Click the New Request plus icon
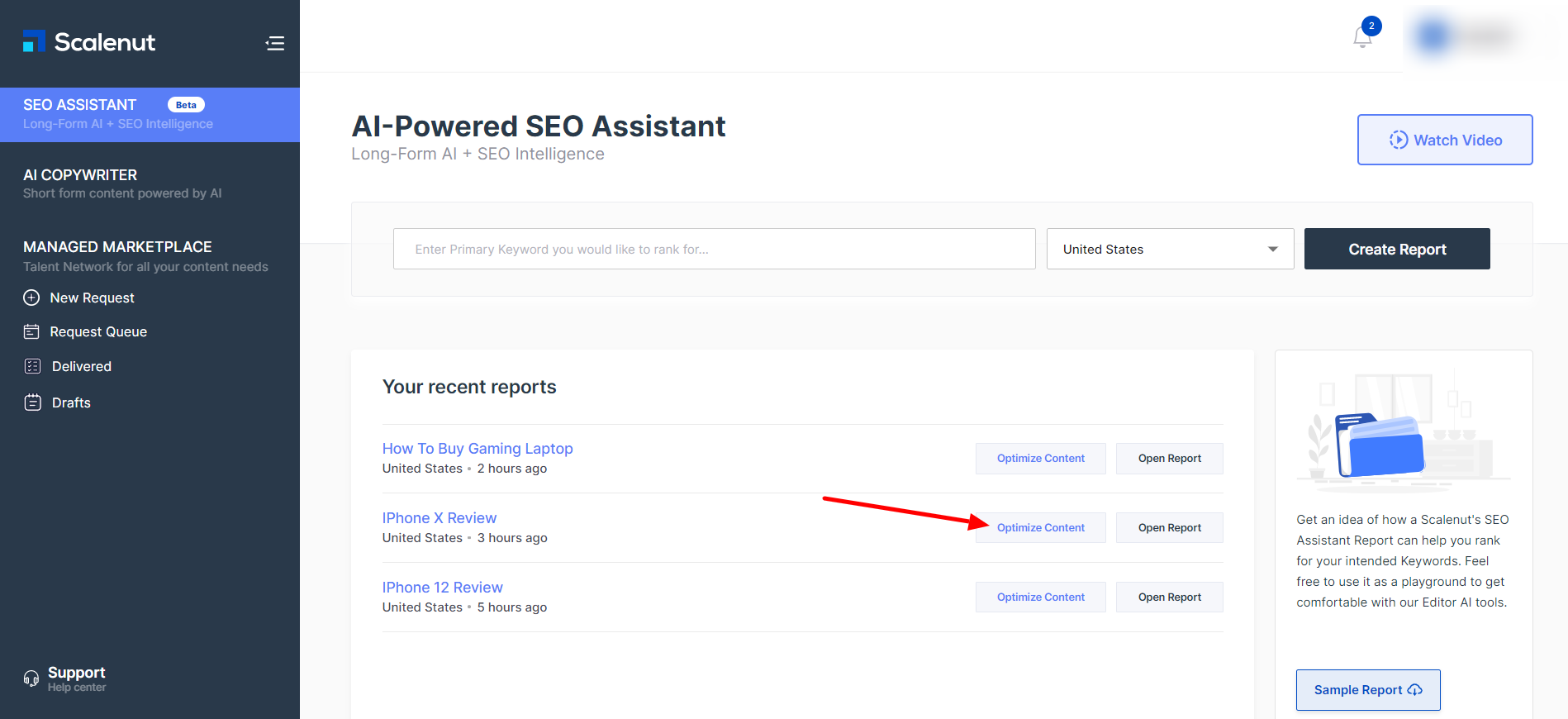Viewport: 1568px width, 719px height. coord(31,298)
